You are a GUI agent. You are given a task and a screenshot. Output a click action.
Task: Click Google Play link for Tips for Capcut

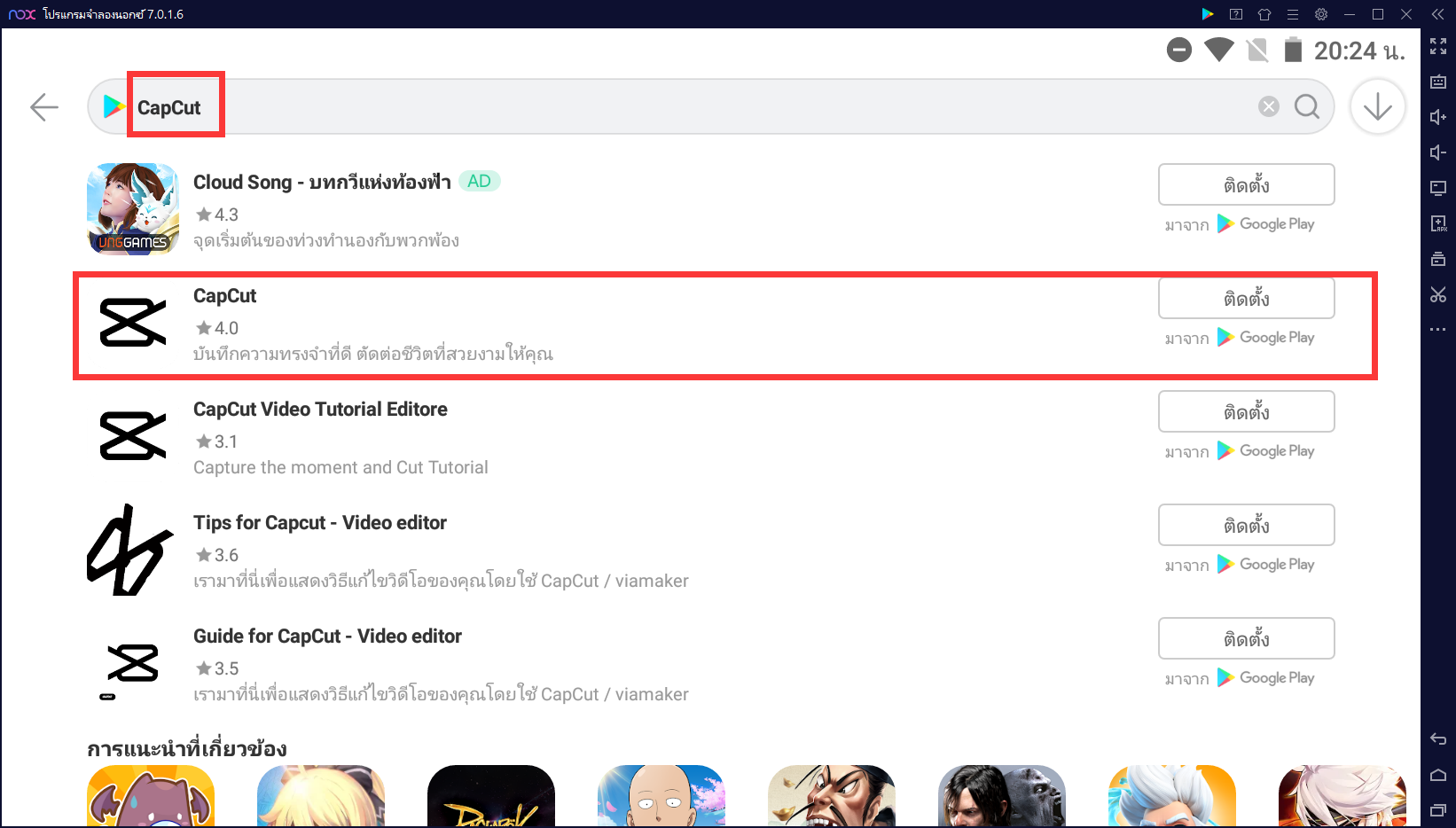point(1265,565)
